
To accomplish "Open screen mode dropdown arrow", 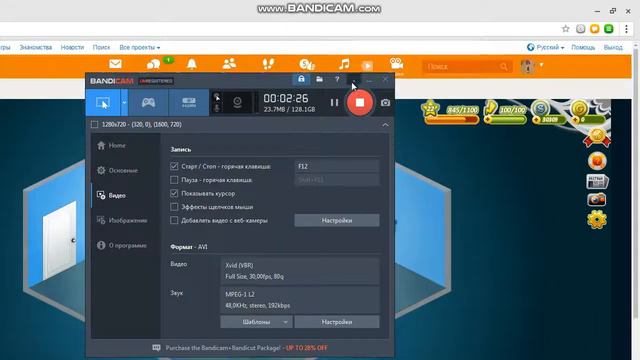I will point(124,102).
